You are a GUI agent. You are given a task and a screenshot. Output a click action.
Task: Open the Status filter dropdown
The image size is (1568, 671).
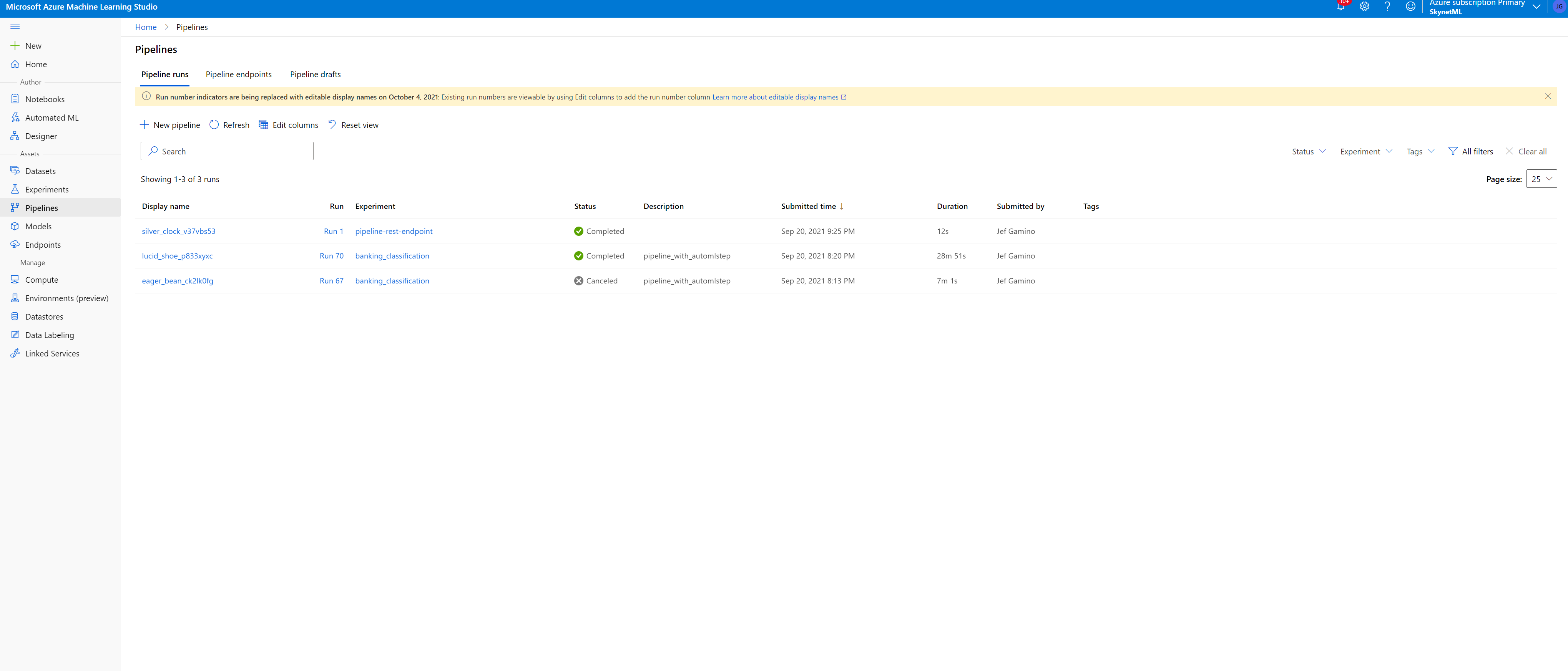pos(1307,151)
